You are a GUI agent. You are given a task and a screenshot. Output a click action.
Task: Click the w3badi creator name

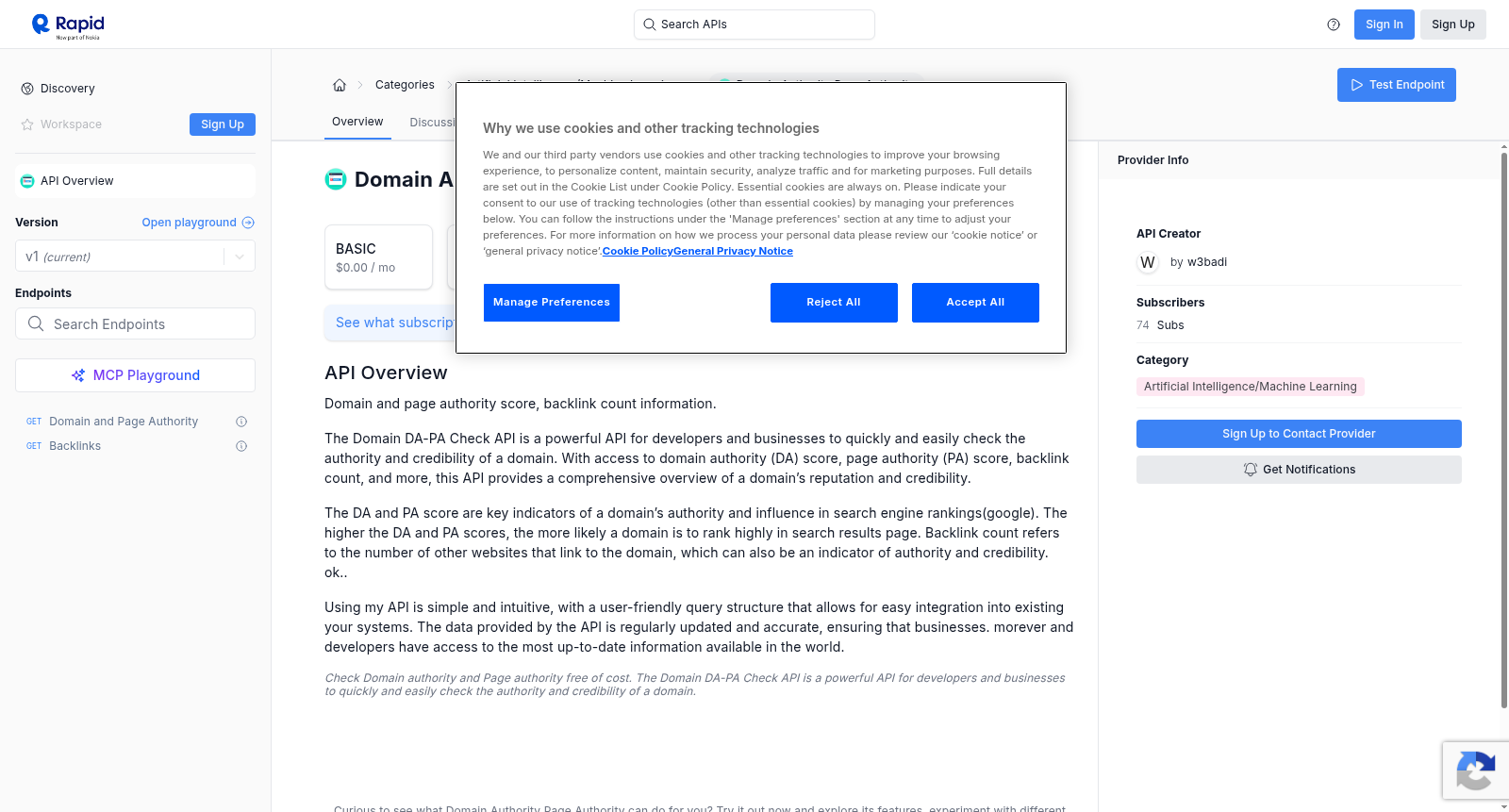1207,262
